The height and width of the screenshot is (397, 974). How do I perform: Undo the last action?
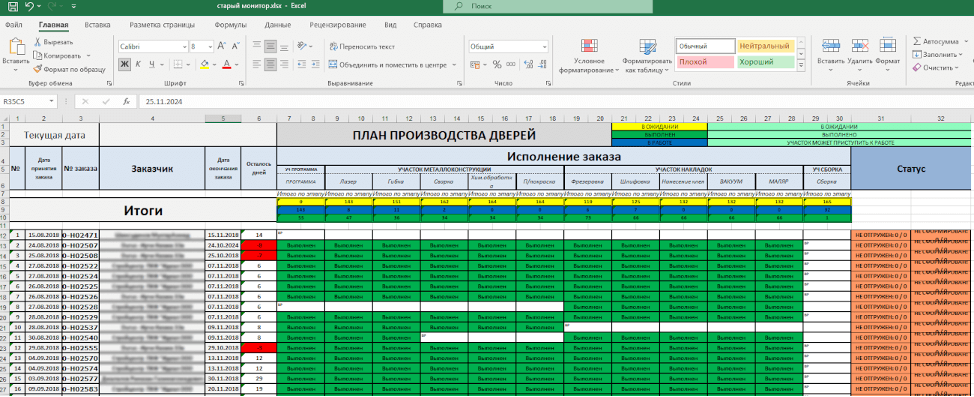click(29, 6)
